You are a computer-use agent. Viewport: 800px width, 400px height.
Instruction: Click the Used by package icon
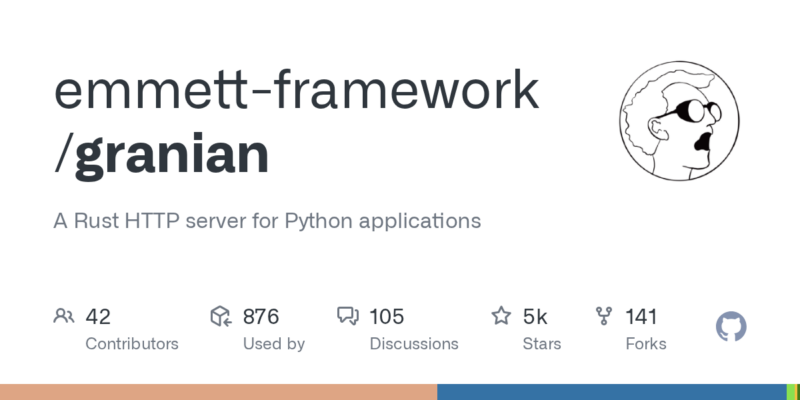(x=221, y=316)
